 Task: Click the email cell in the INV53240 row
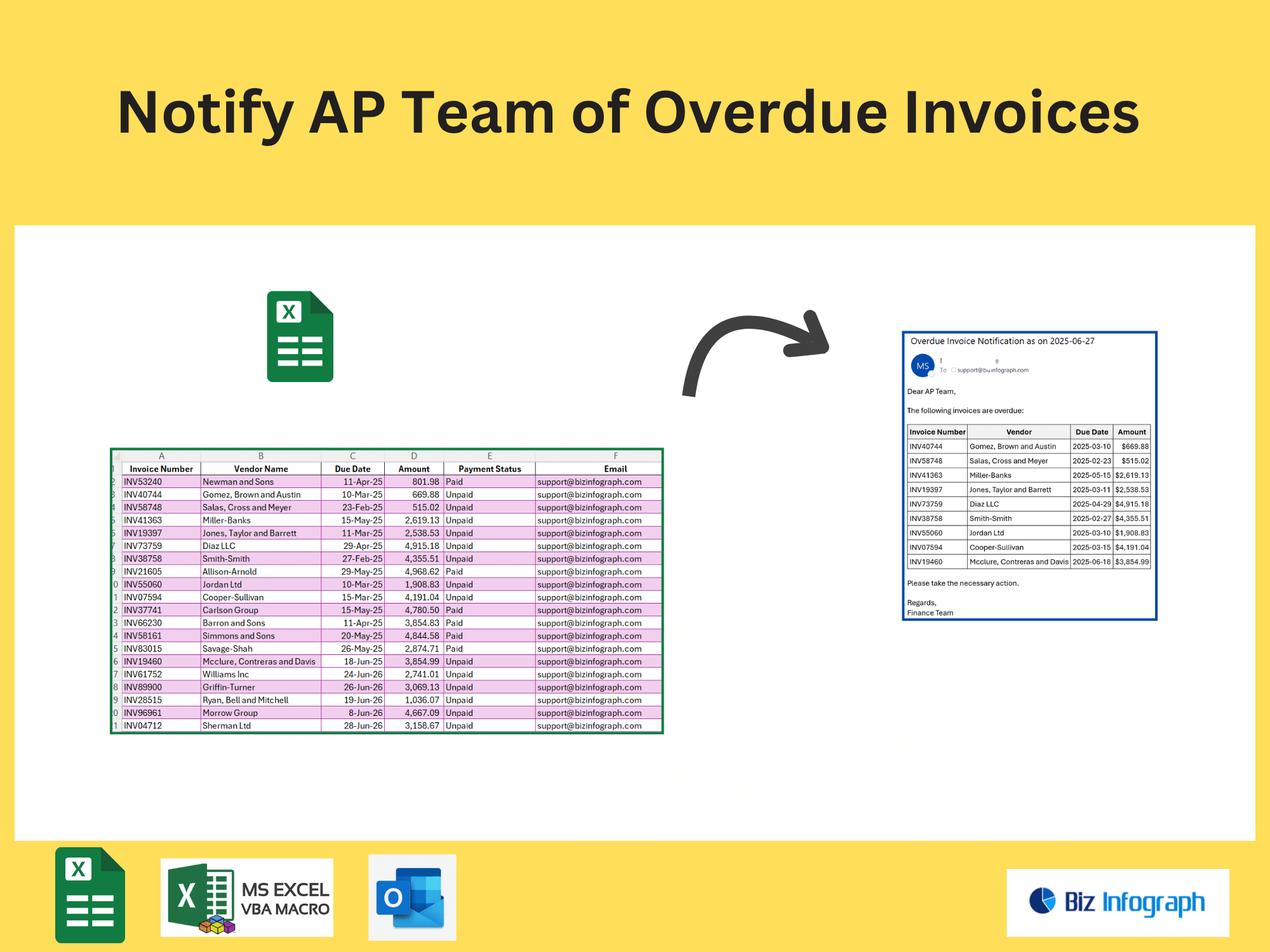(x=598, y=482)
